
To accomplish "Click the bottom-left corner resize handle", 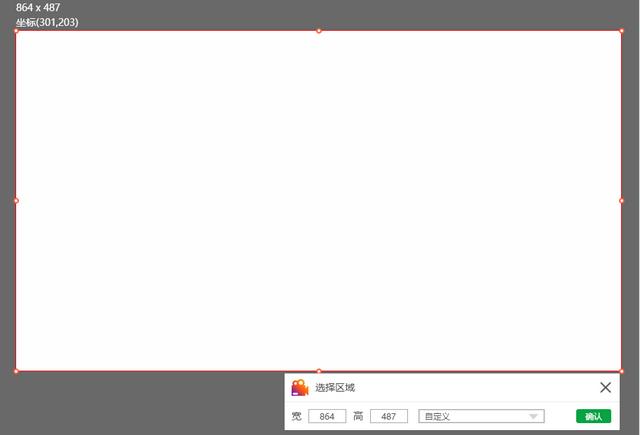I will tap(16, 371).
